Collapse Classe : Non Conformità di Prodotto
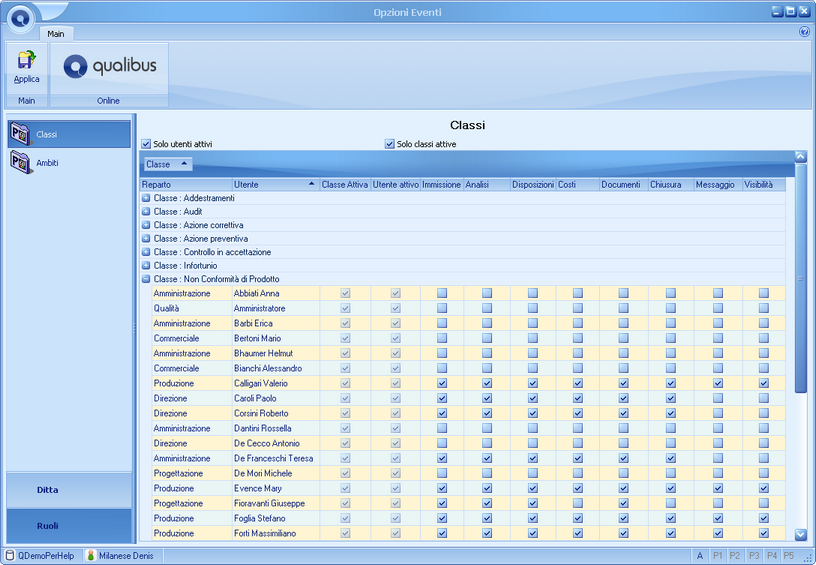816x565 pixels. tap(146, 279)
